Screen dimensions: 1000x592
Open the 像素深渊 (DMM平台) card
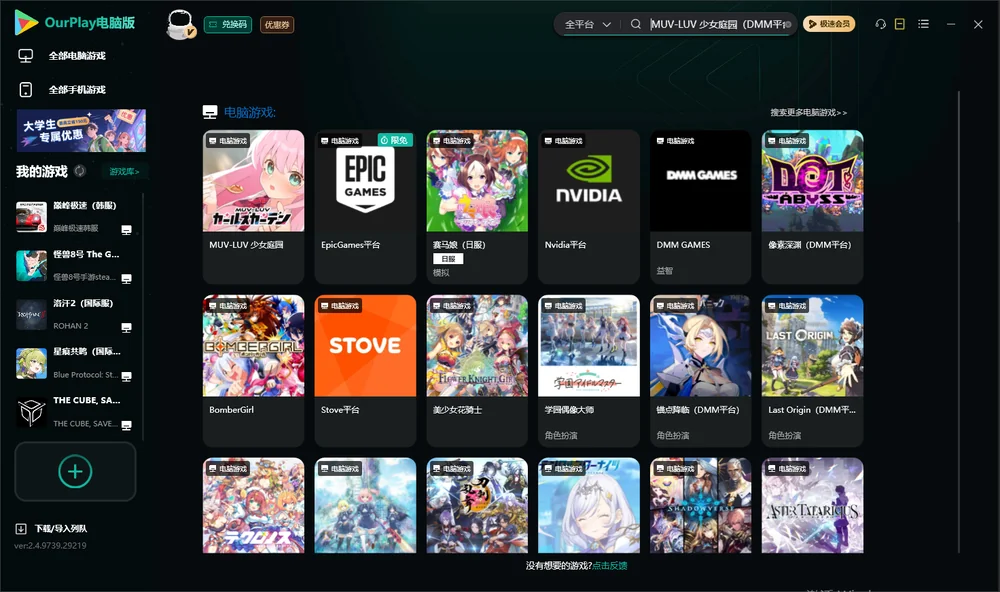coord(812,207)
